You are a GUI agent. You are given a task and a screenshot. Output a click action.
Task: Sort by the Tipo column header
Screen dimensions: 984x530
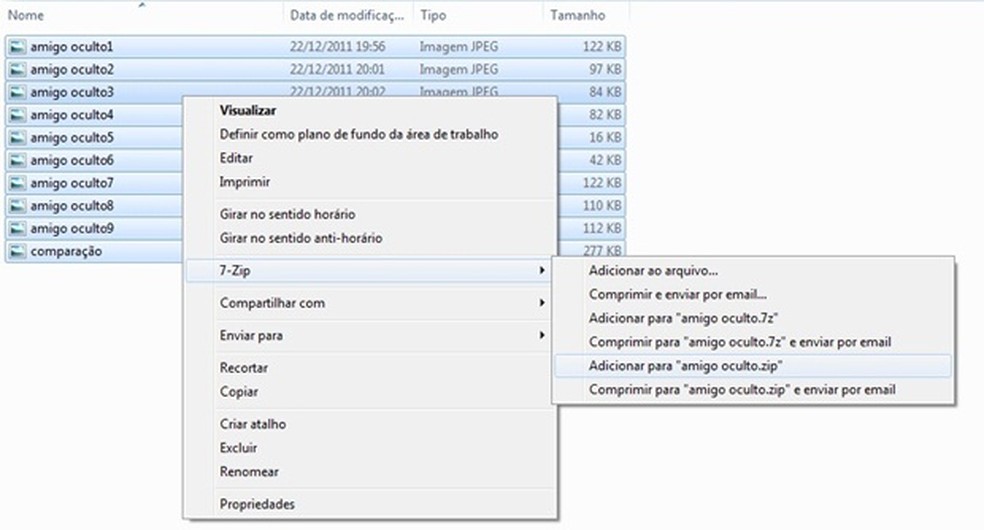(433, 15)
